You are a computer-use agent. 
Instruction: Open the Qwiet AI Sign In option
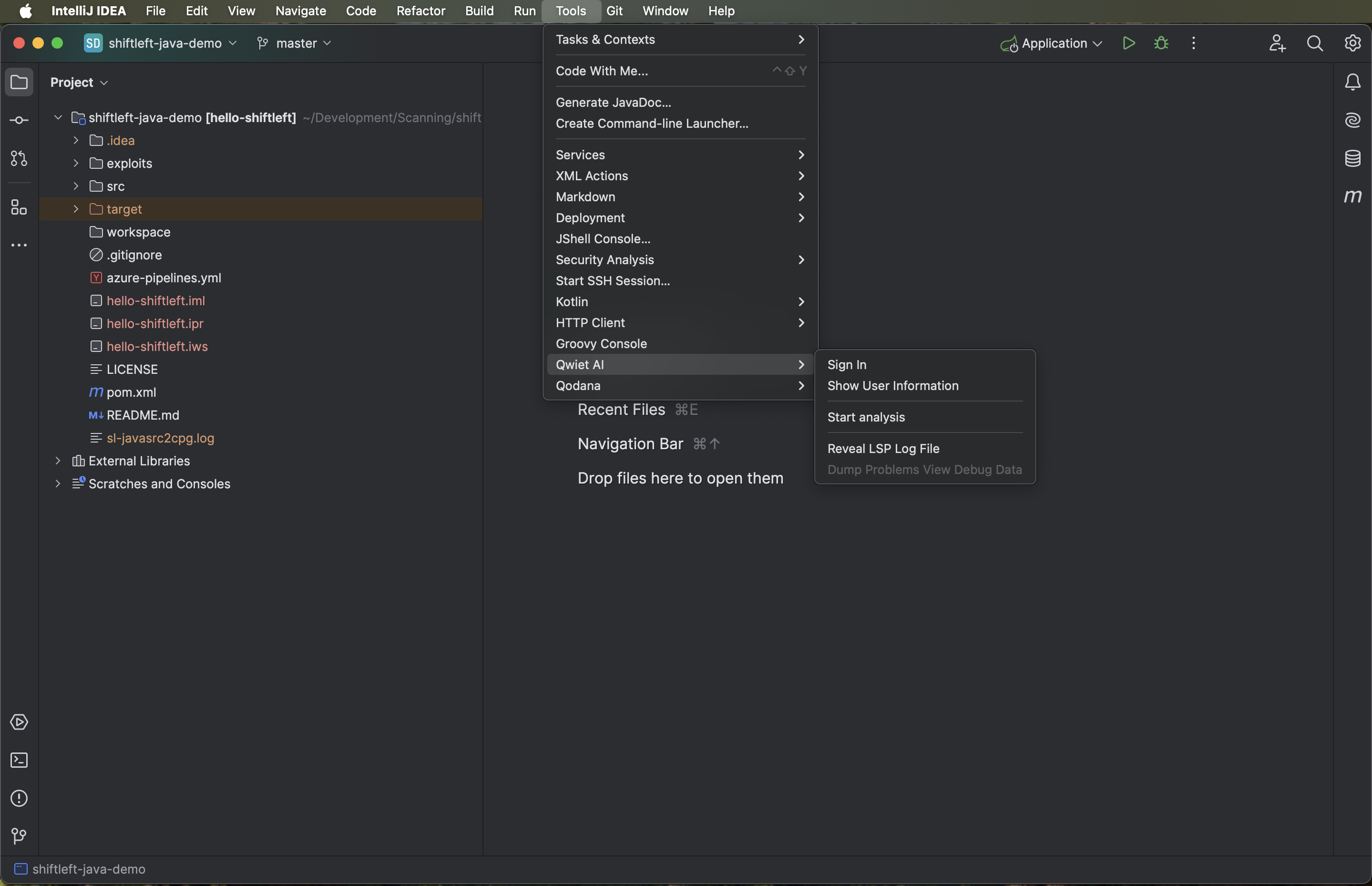846,364
